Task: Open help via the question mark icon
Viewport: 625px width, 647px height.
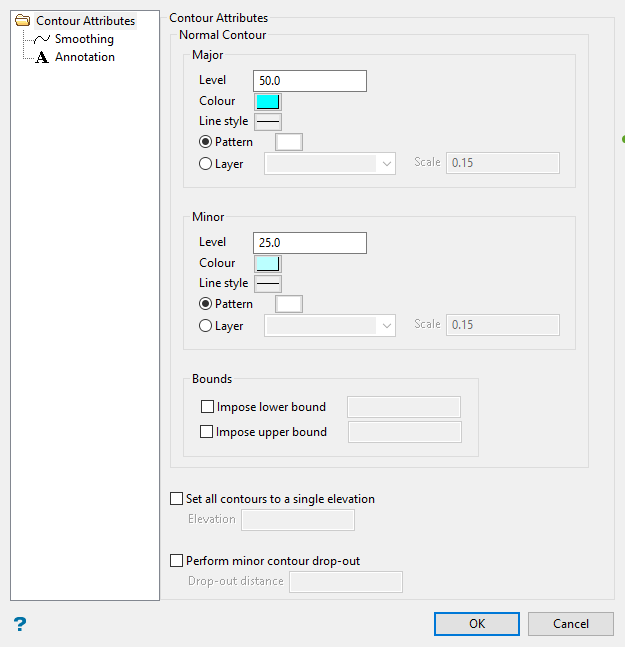Action: pyautogui.click(x=20, y=624)
